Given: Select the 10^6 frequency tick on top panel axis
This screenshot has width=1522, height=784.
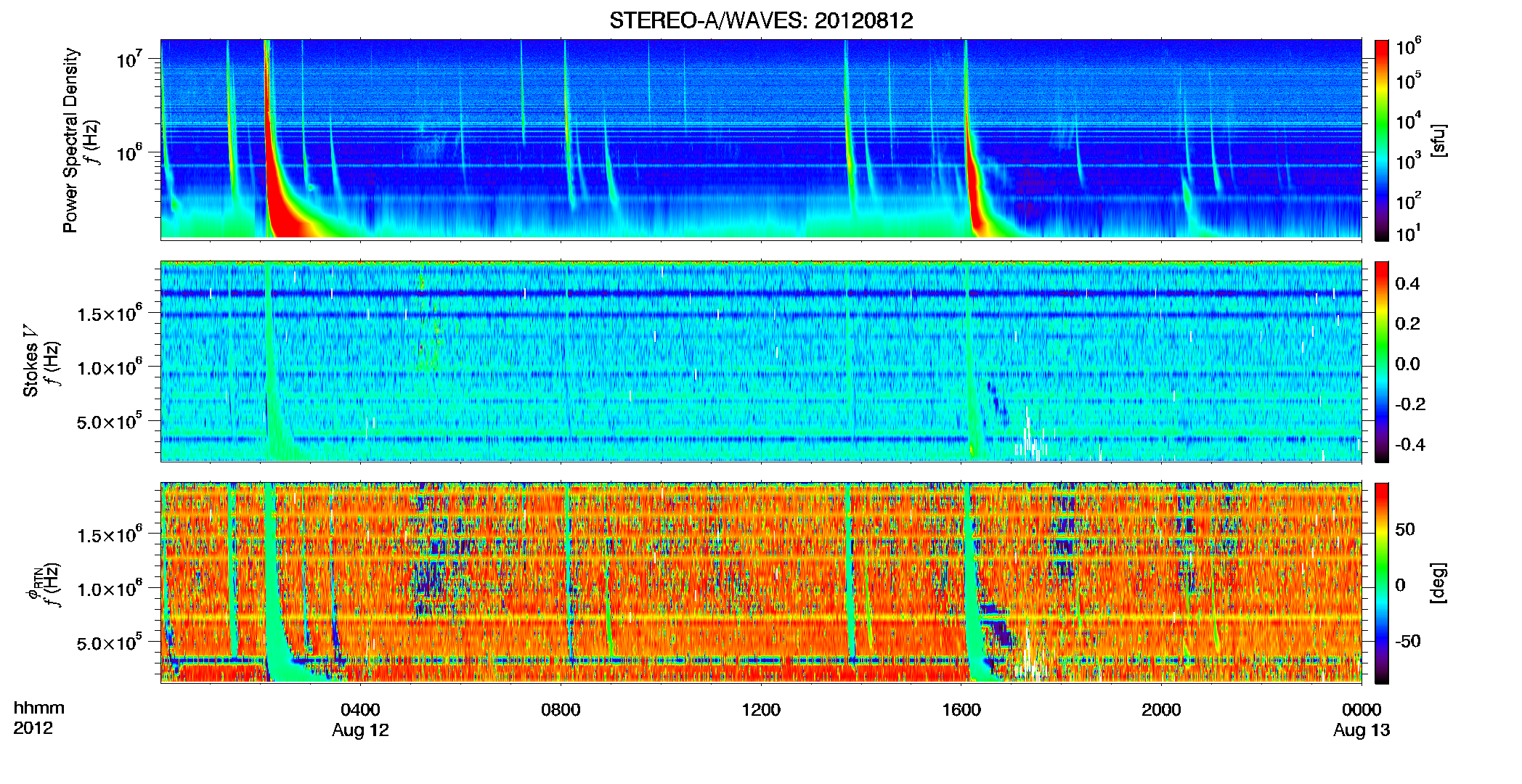Looking at the screenshot, I should click(128, 152).
